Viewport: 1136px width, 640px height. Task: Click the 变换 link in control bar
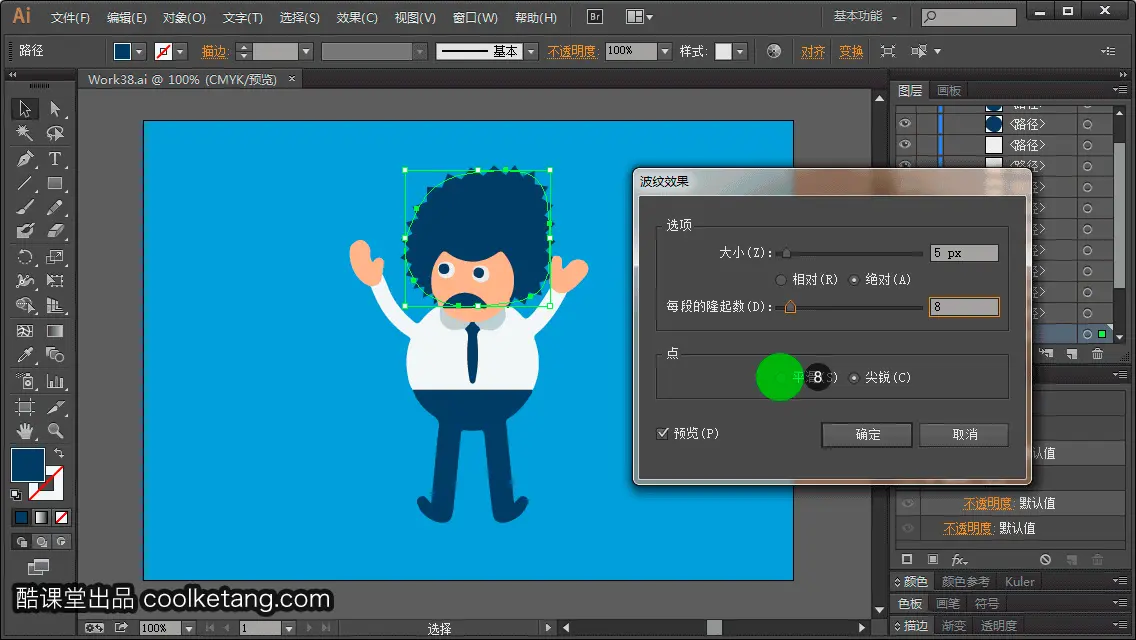click(851, 51)
